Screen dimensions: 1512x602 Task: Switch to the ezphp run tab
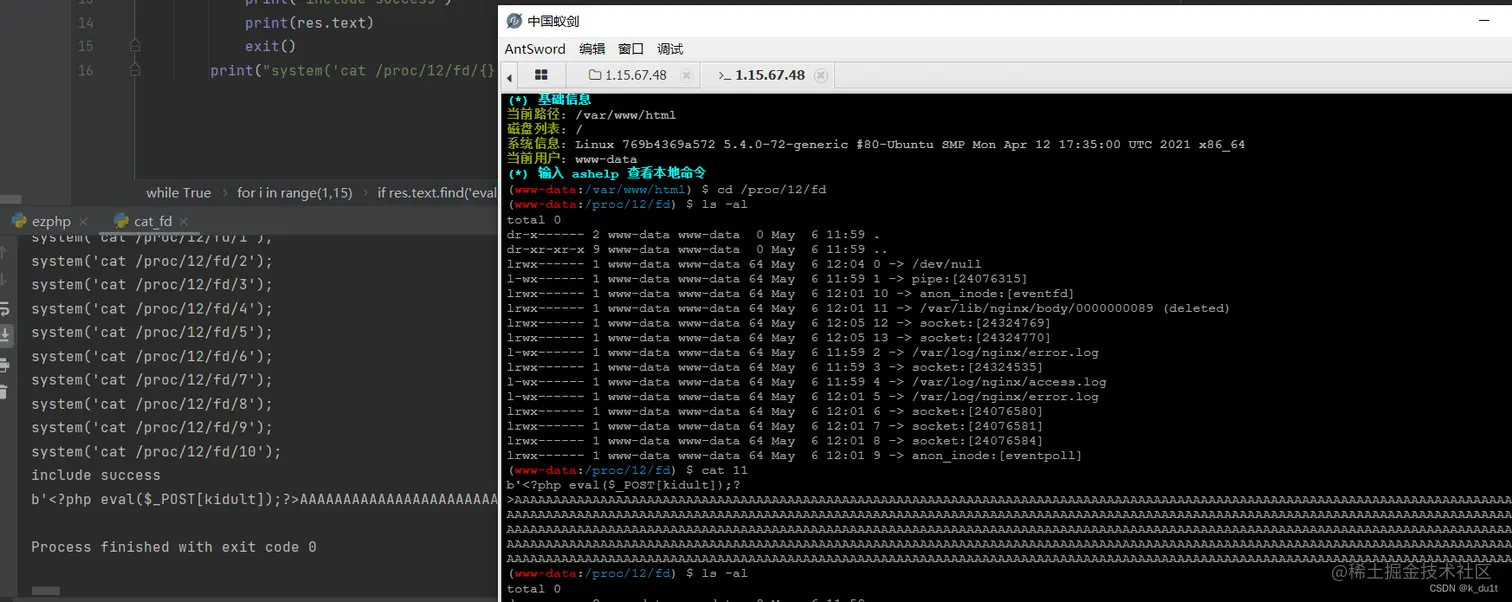tap(50, 221)
